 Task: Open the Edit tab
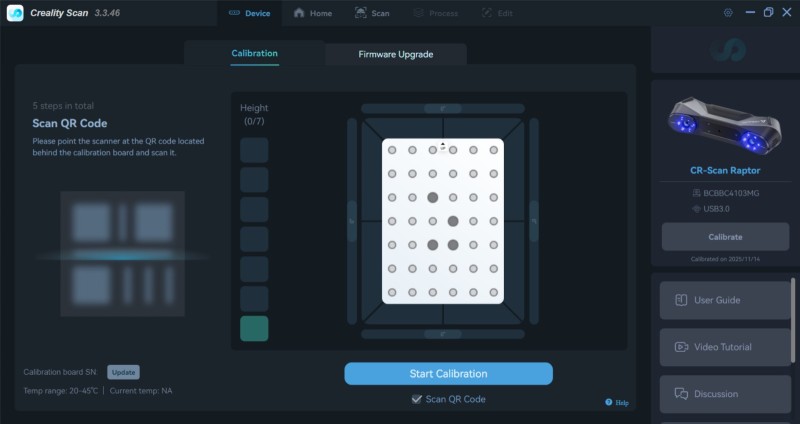pos(497,13)
